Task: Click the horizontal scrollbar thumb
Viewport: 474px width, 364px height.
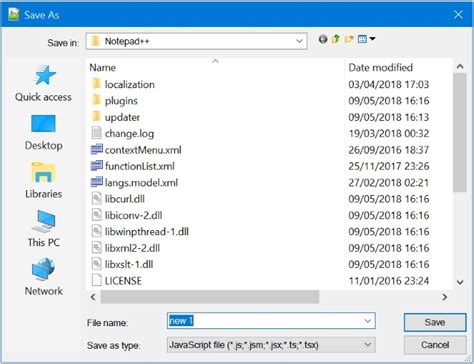Action: (210, 297)
